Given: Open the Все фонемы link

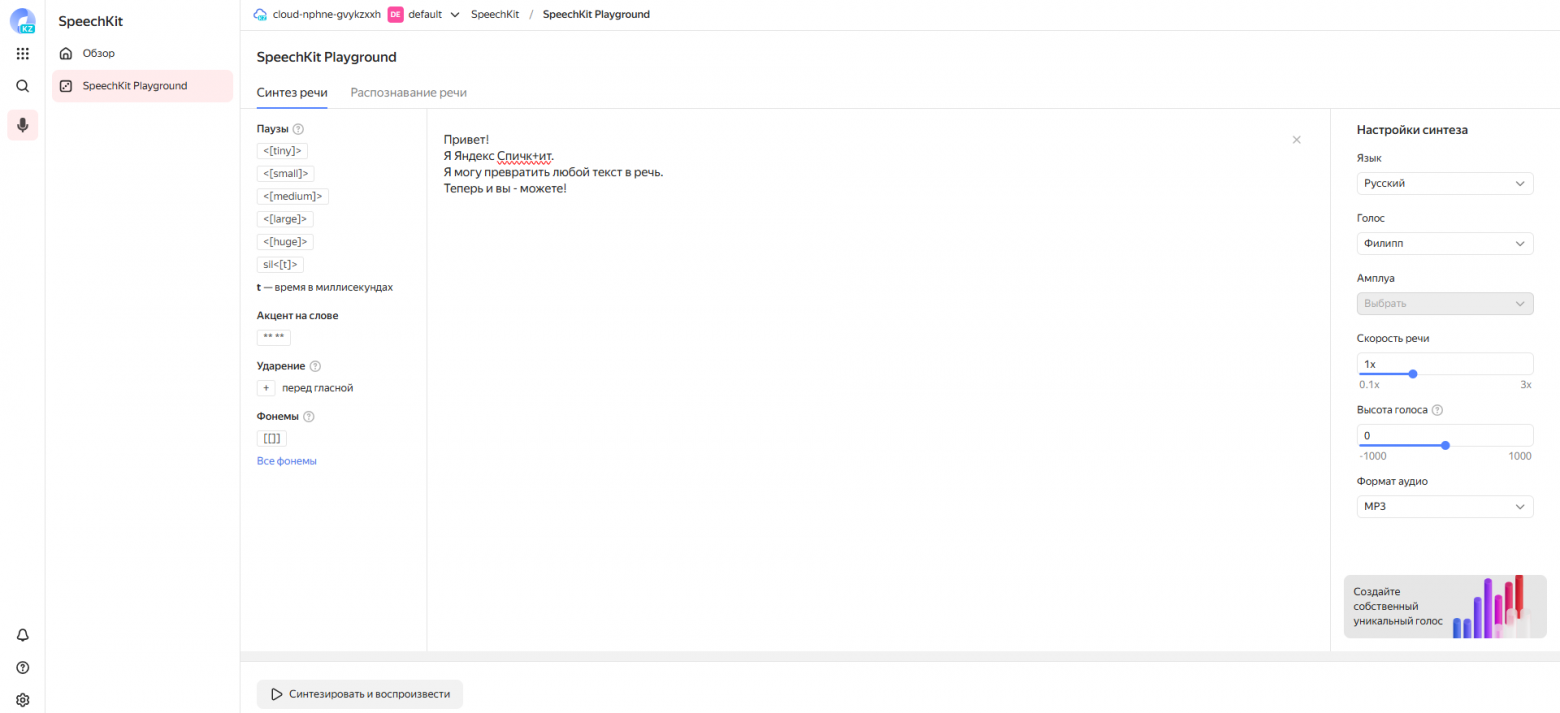Looking at the screenshot, I should tap(287, 461).
